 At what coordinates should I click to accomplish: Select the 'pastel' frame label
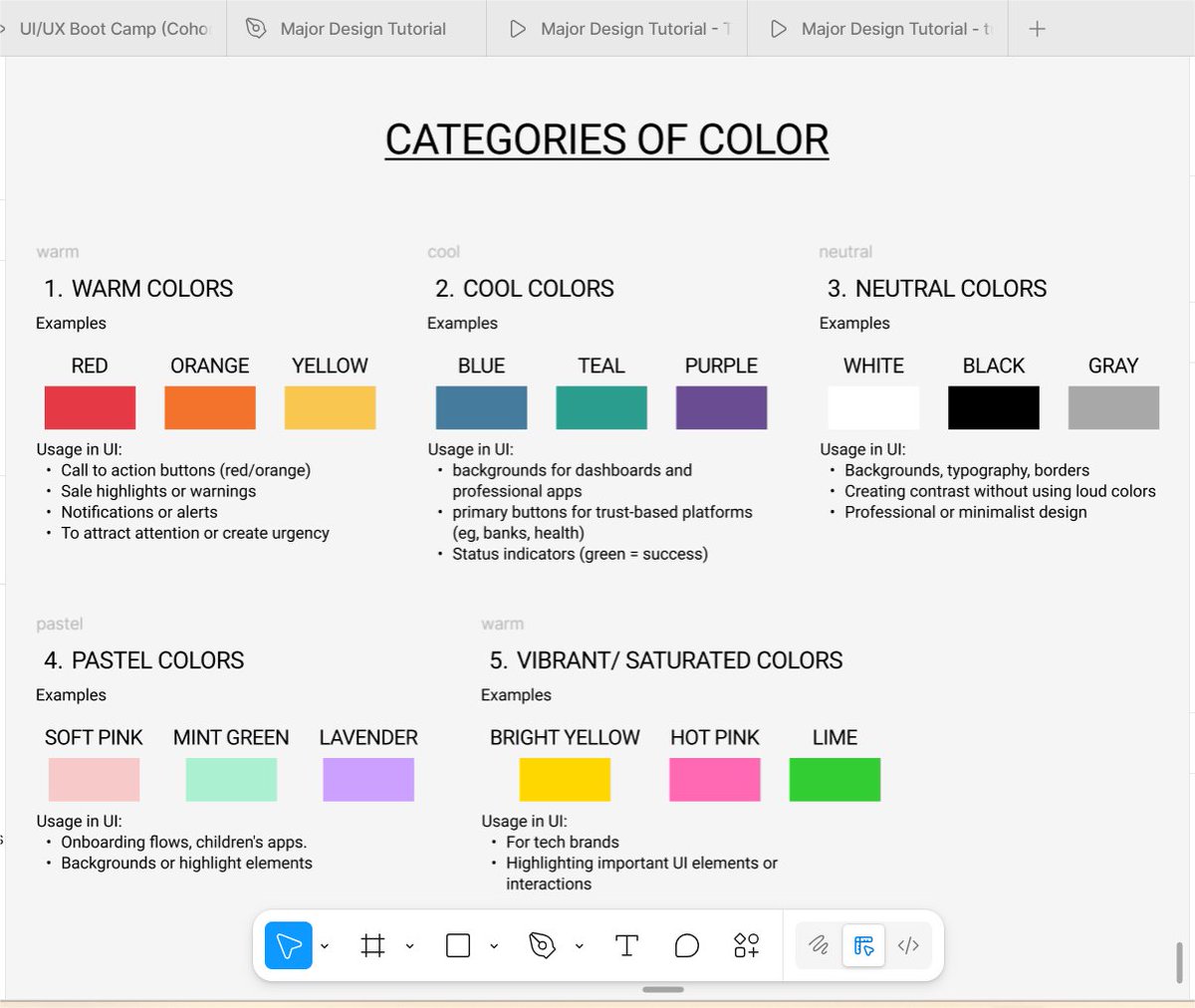[60, 624]
